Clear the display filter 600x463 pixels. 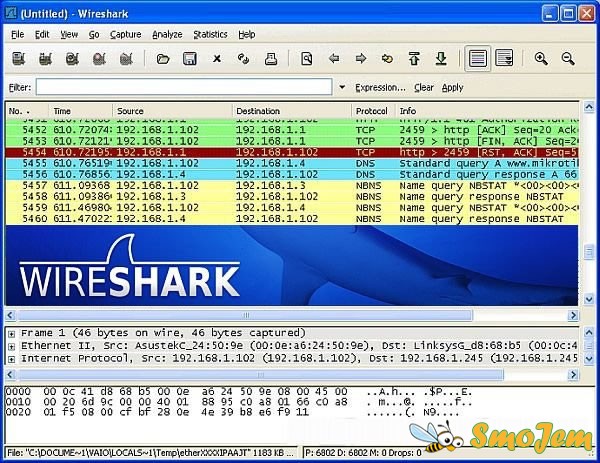(424, 88)
